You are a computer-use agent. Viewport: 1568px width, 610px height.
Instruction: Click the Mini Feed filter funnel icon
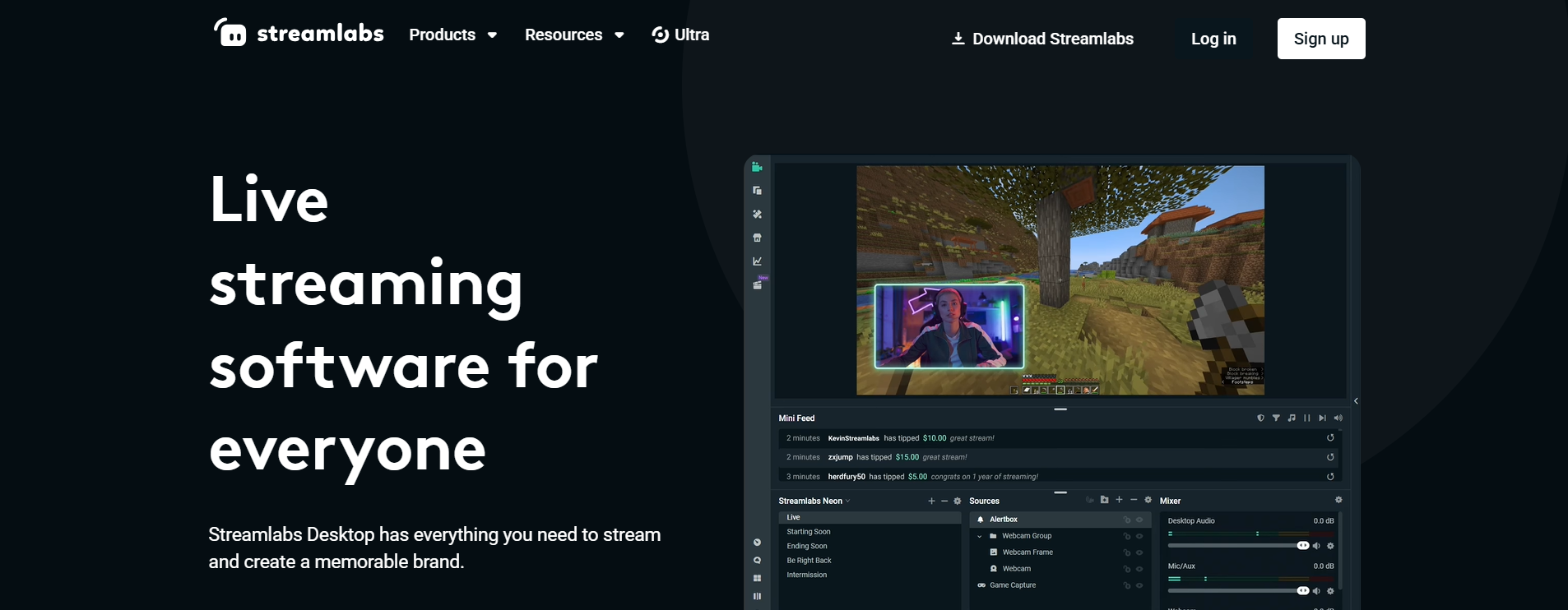coord(1276,418)
